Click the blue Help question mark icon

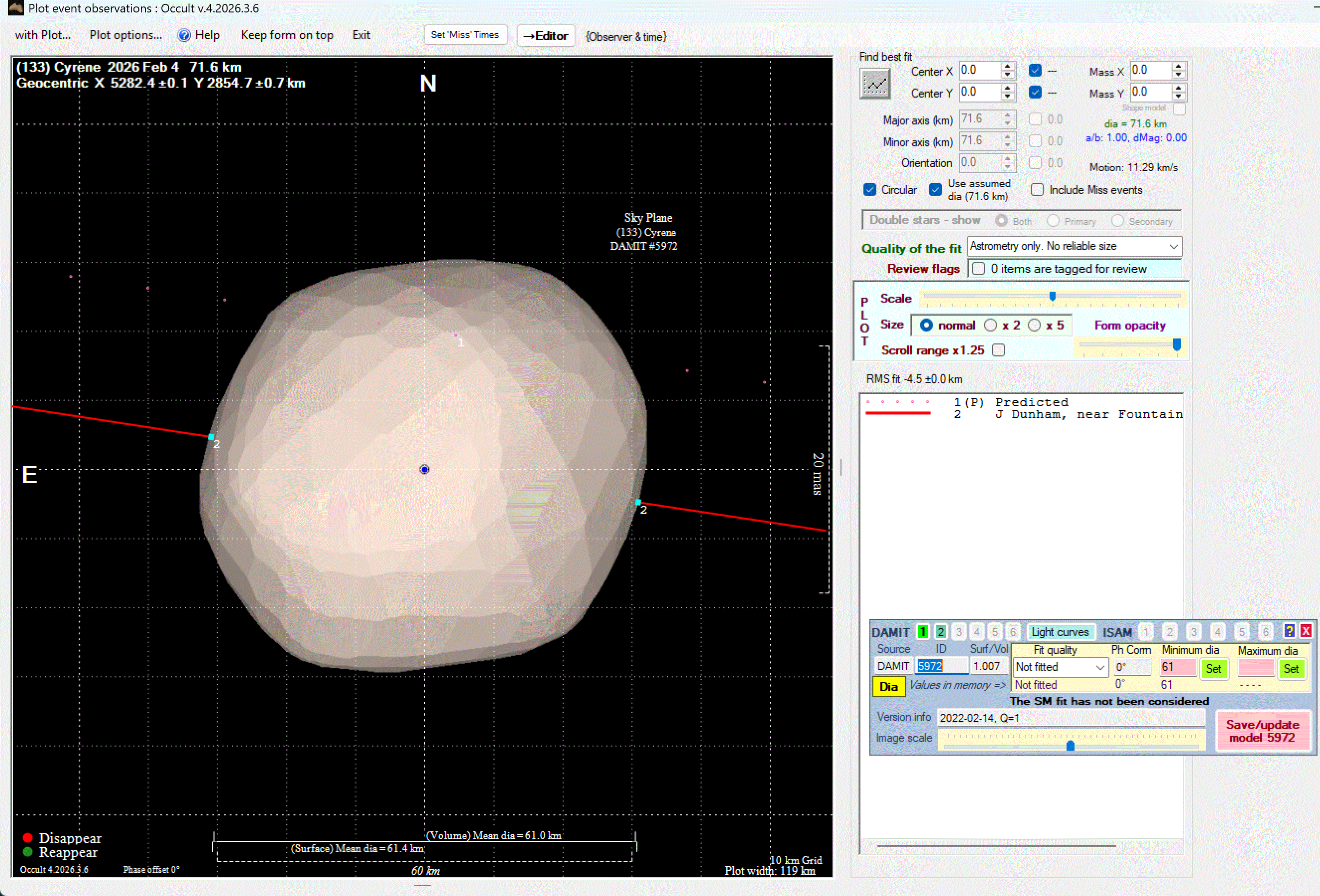coord(184,35)
